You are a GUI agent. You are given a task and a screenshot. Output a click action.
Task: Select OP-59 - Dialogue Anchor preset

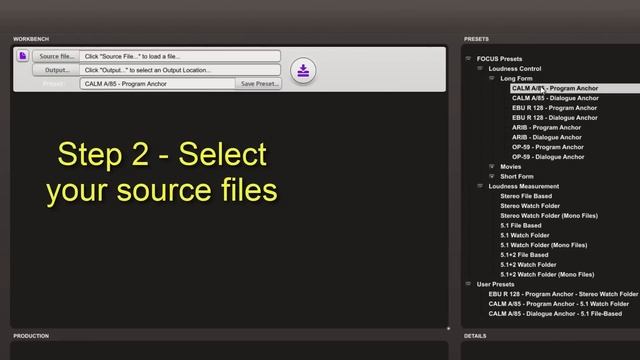[x=548, y=157]
